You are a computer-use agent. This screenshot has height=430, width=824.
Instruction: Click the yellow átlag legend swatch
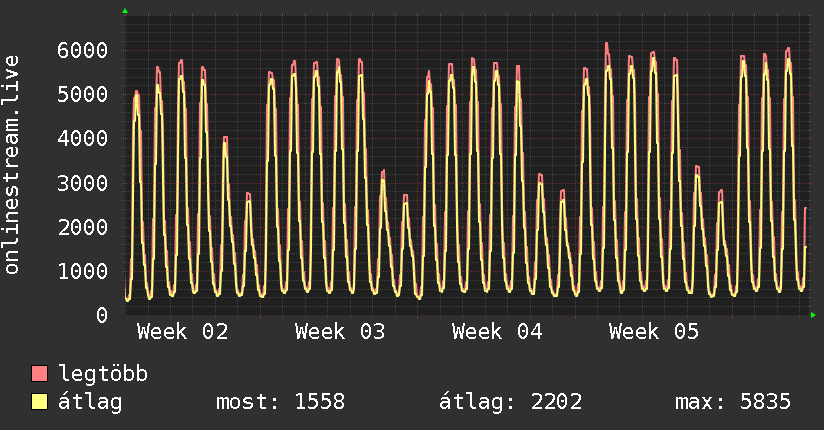pyautogui.click(x=40, y=403)
